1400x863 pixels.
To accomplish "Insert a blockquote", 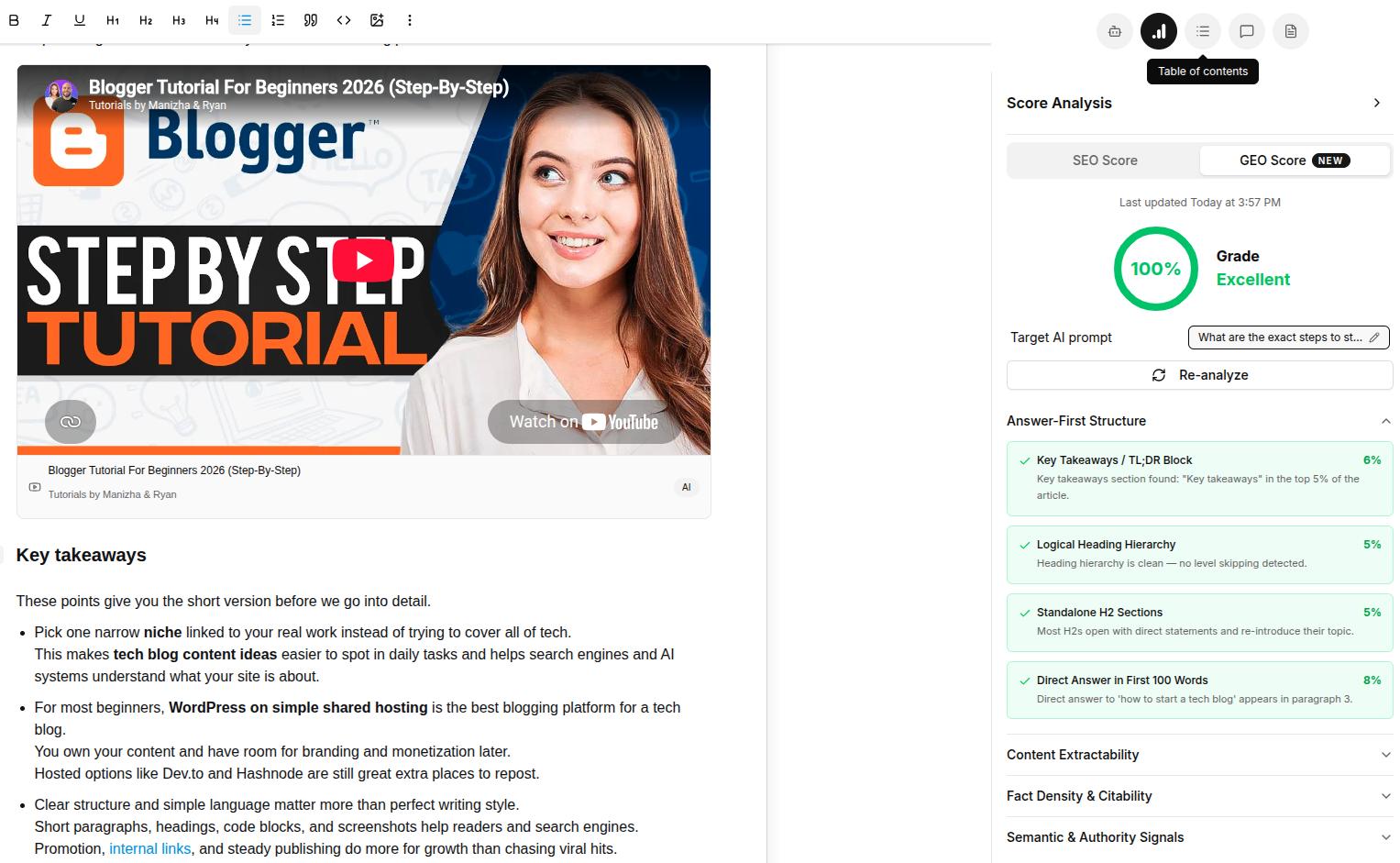I will 311,20.
